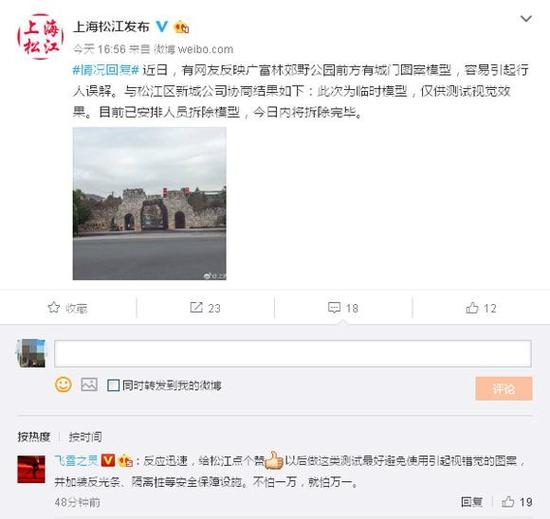Click into the comment text box
Image resolution: width=550 pixels, height=519 pixels.
pyautogui.click(x=293, y=353)
